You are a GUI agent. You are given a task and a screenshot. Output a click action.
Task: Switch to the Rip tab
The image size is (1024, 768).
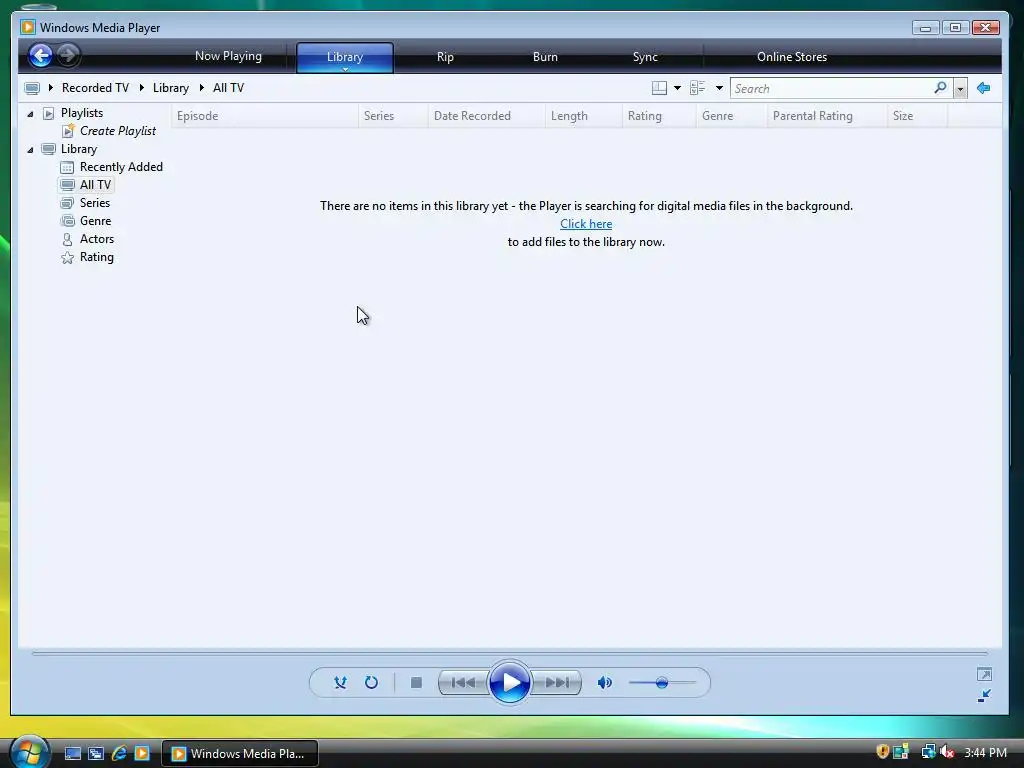(445, 57)
